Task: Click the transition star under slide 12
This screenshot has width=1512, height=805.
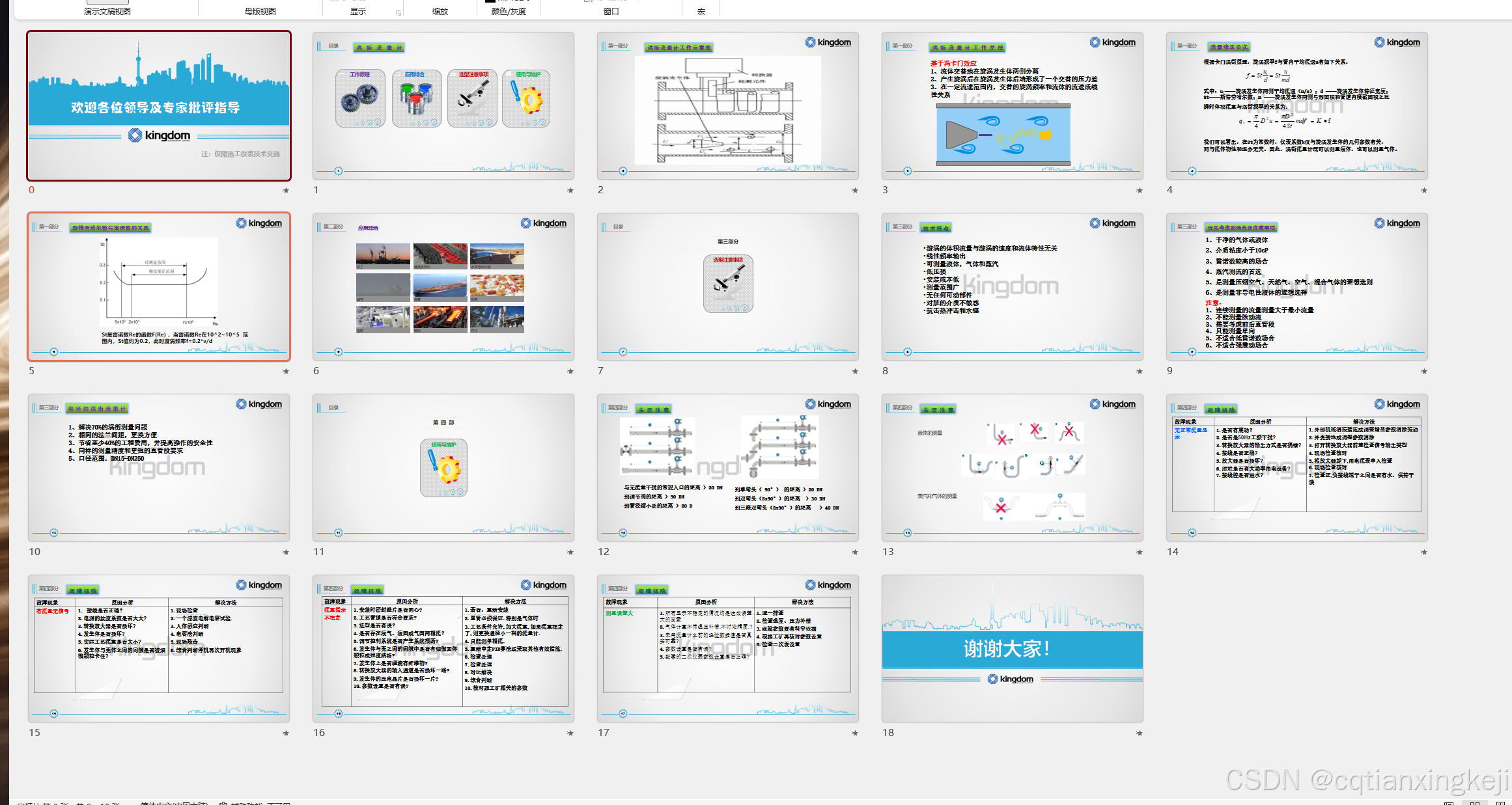Action: point(855,552)
